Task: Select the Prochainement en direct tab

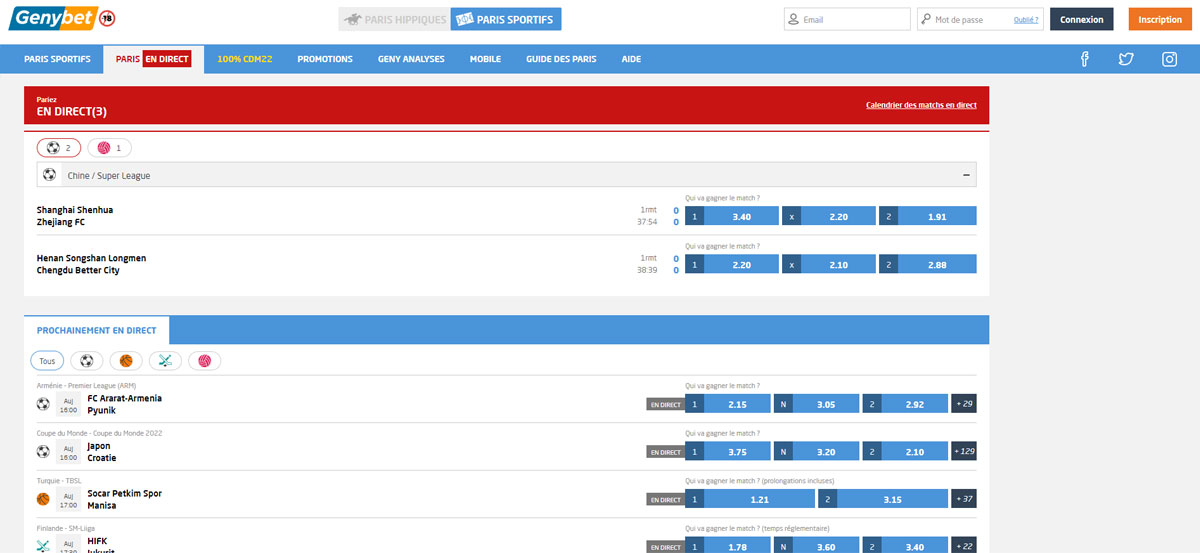Action: pyautogui.click(x=97, y=330)
